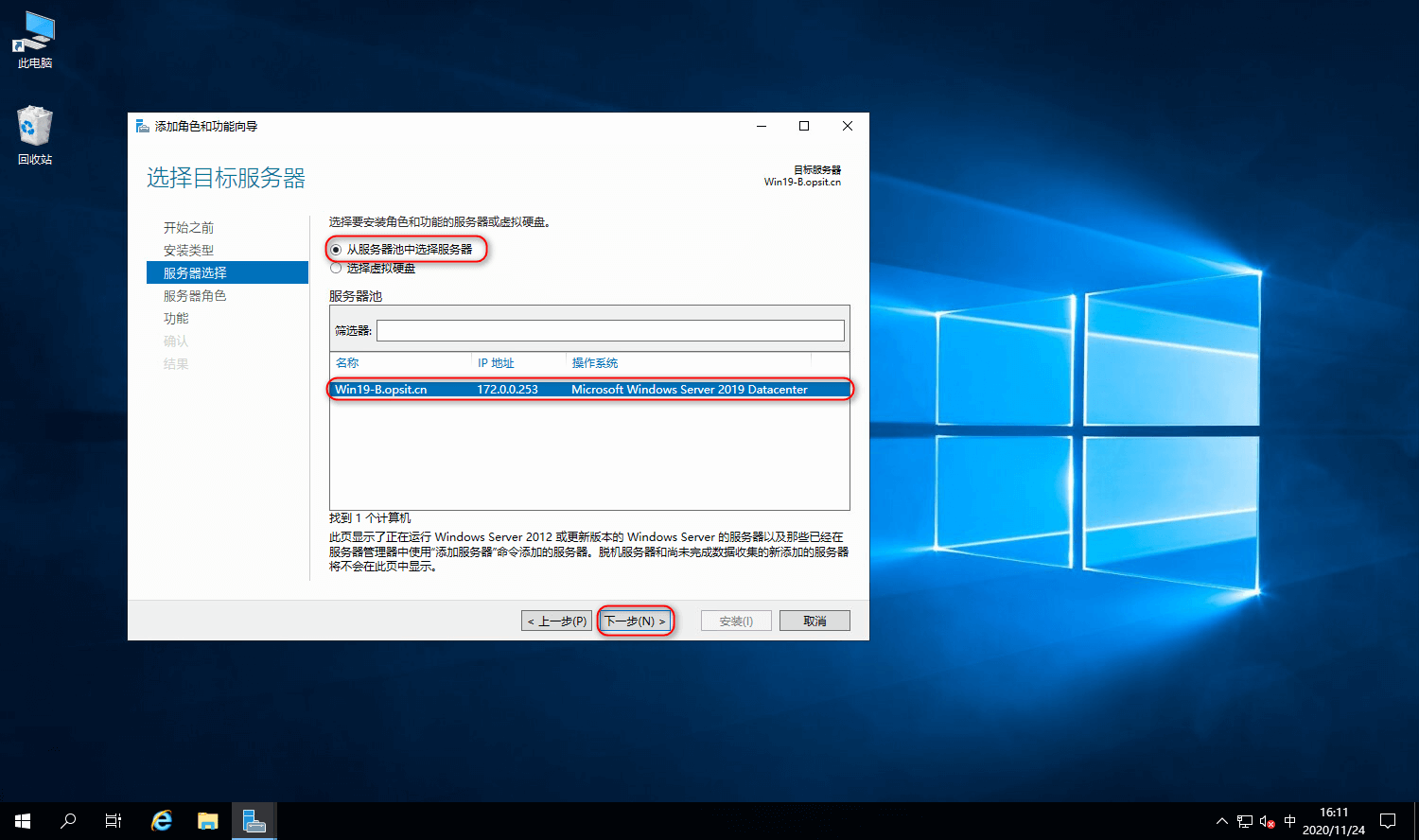Image resolution: width=1419 pixels, height=840 pixels.
Task: Open the Windows Start menu
Action: (23, 821)
